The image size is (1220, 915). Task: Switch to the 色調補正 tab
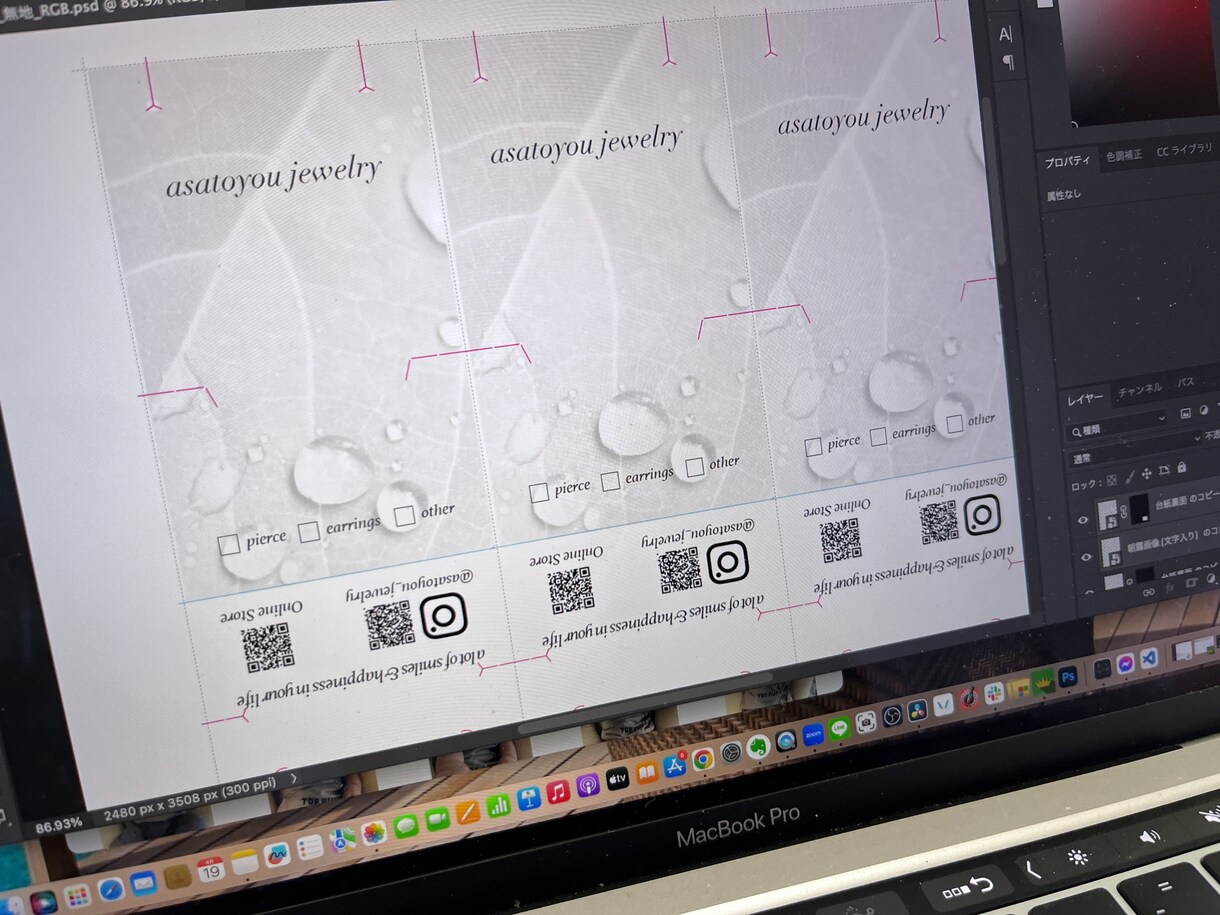tap(1124, 155)
